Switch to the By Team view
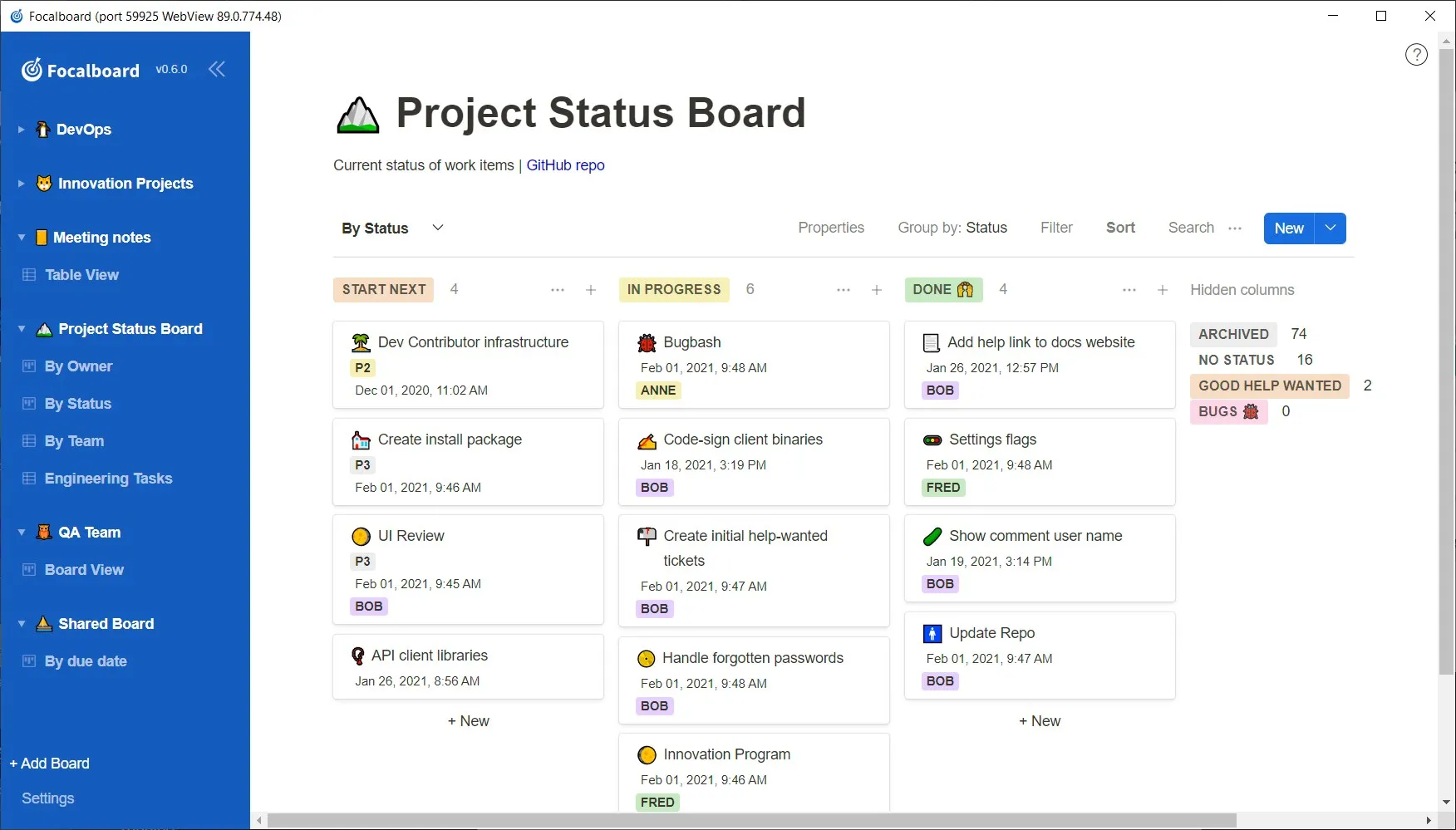 [75, 441]
